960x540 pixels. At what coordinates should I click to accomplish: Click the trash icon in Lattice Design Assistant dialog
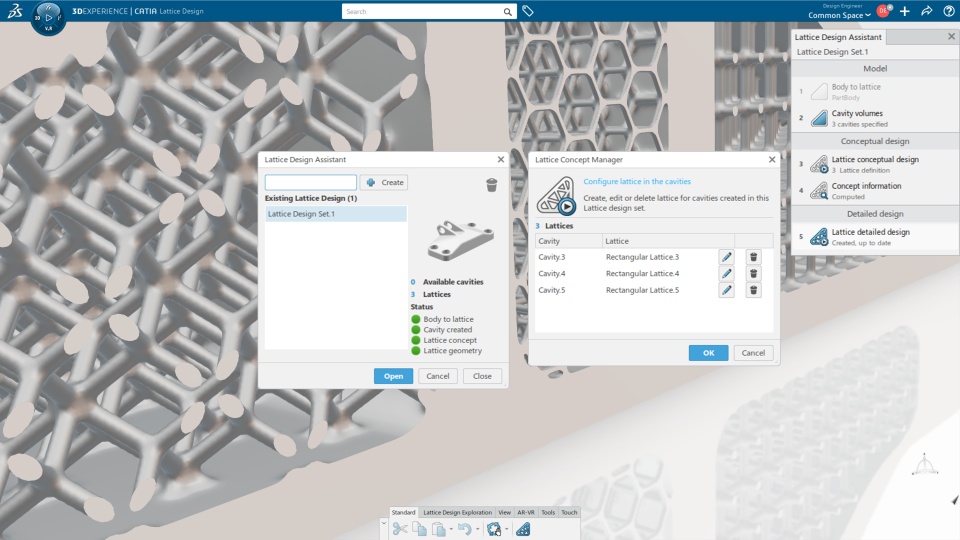tap(492, 185)
